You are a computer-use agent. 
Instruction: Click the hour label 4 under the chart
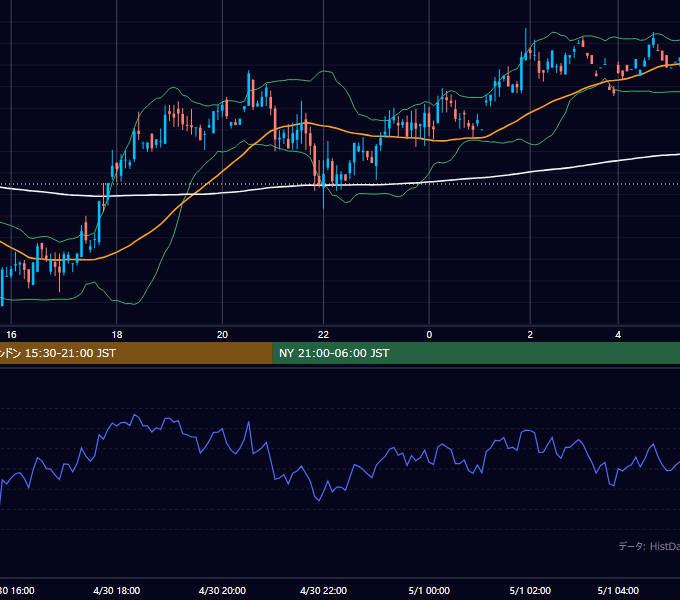click(618, 335)
